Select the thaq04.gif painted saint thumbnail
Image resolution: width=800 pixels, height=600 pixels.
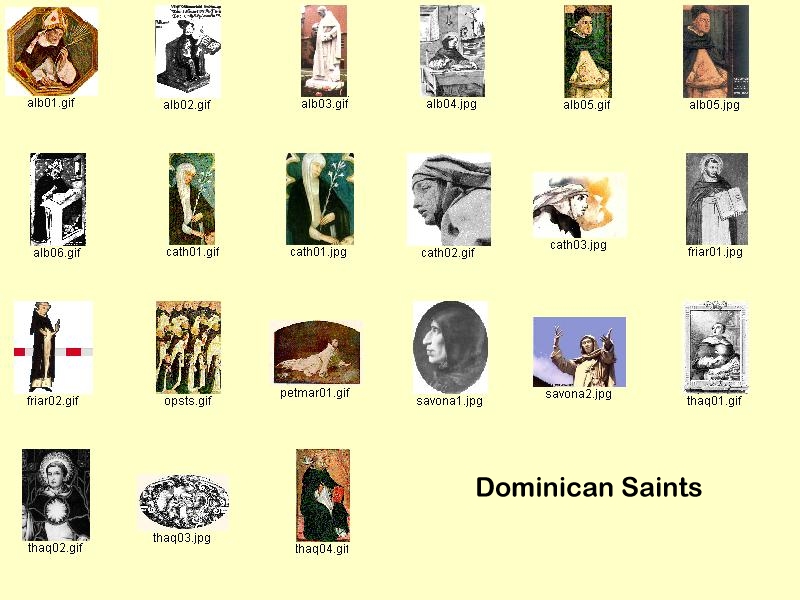(x=323, y=495)
